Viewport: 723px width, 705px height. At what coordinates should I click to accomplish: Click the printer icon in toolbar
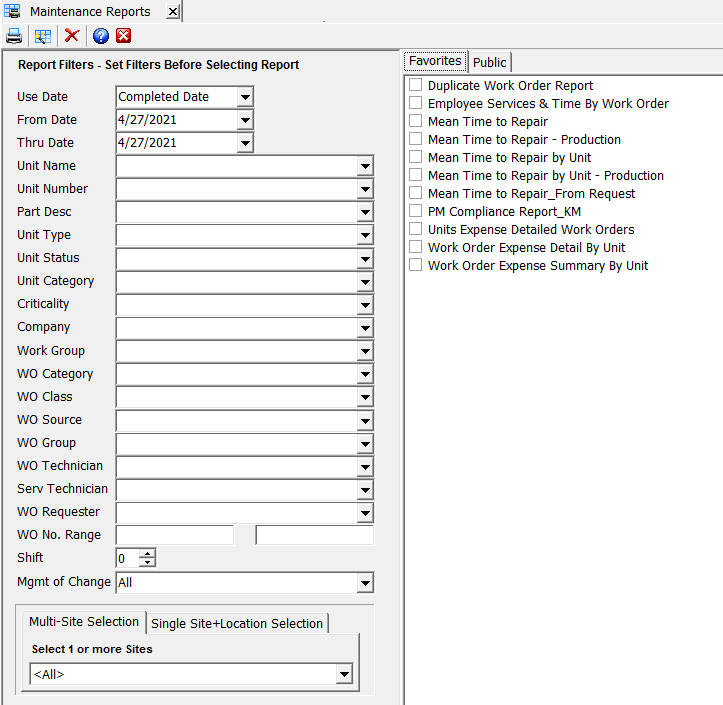coord(14,36)
